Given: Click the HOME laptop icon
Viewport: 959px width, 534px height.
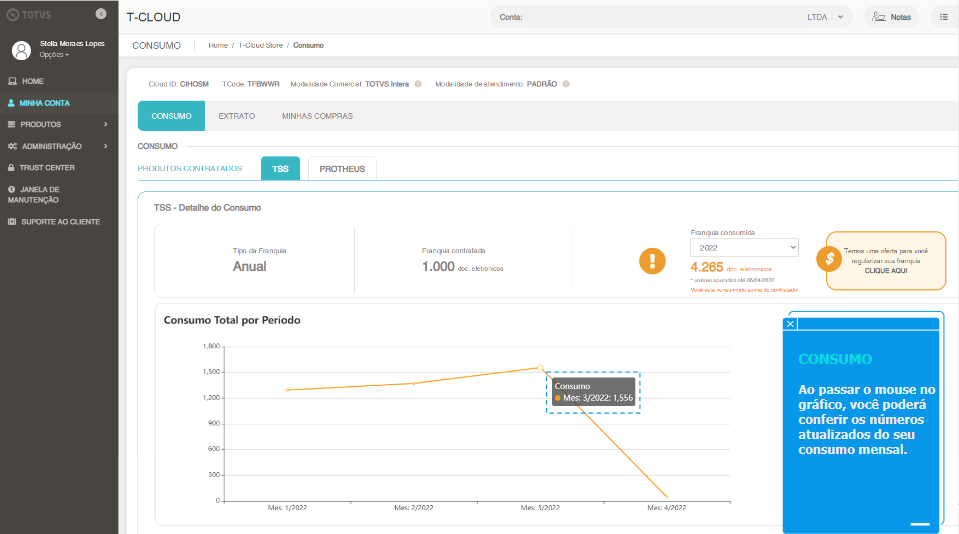Looking at the screenshot, I should point(12,81).
